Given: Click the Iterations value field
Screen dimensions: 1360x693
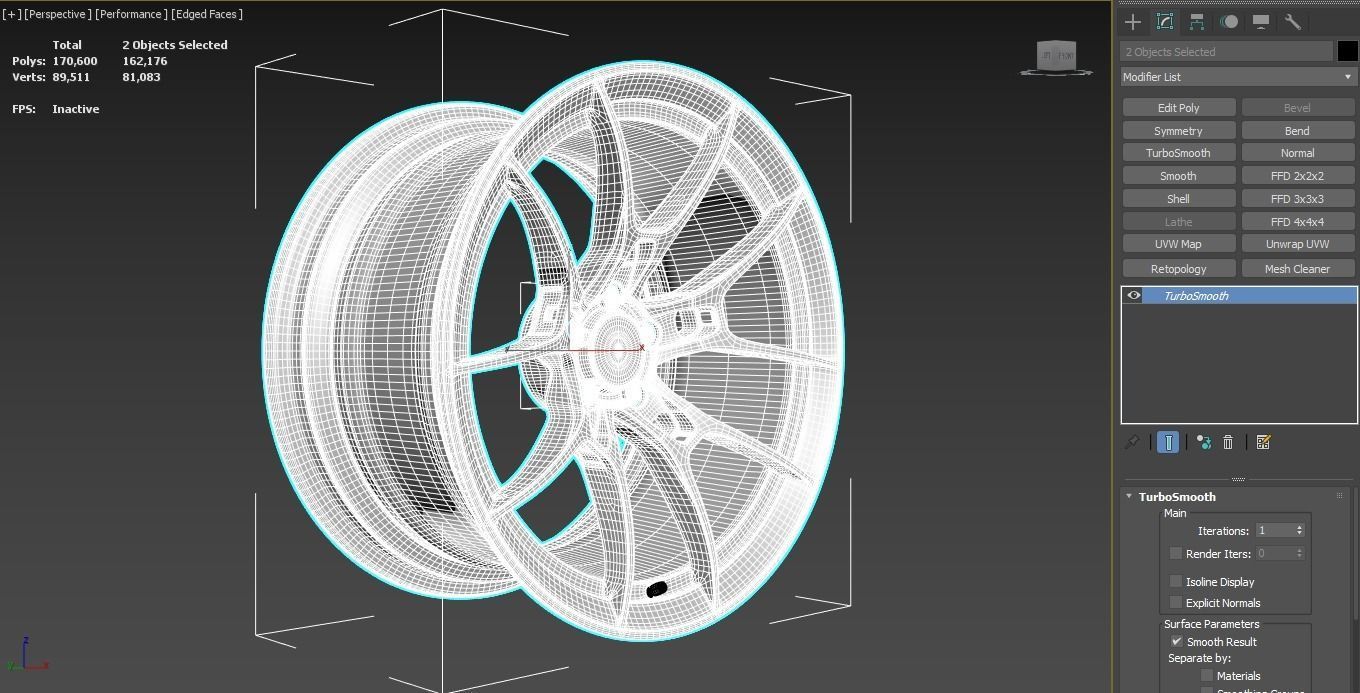Looking at the screenshot, I should 1274,530.
